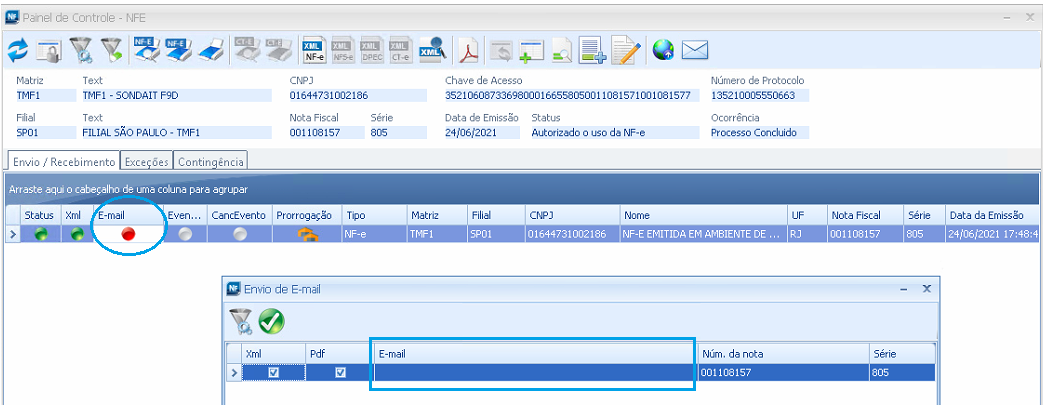The height and width of the screenshot is (405, 1045).
Task: Click the Chave de Acesso value field
Action: [572, 95]
